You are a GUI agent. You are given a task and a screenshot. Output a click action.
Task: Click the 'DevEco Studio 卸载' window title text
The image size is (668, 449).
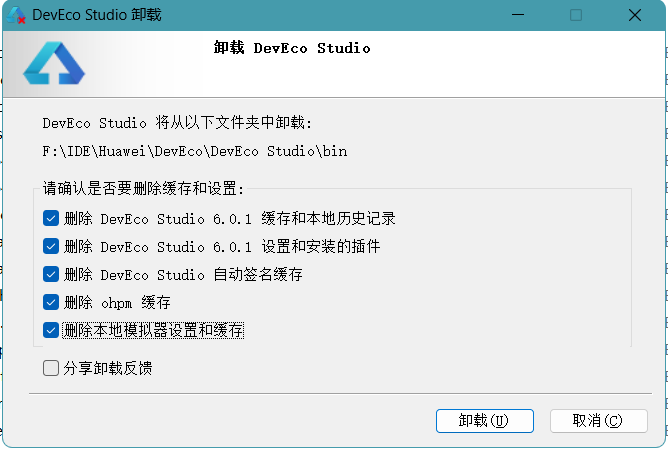pyautogui.click(x=97, y=15)
